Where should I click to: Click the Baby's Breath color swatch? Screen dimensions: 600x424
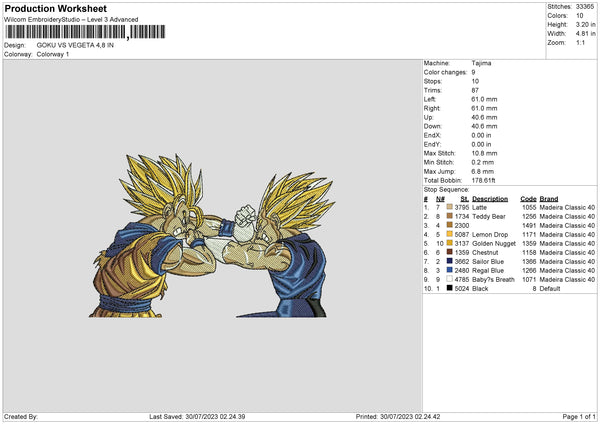tap(449, 279)
